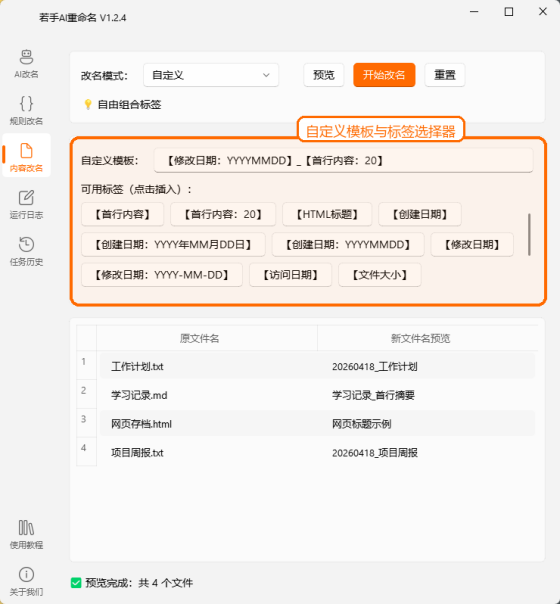Open the 运行日志 edit icon

(x=26, y=198)
